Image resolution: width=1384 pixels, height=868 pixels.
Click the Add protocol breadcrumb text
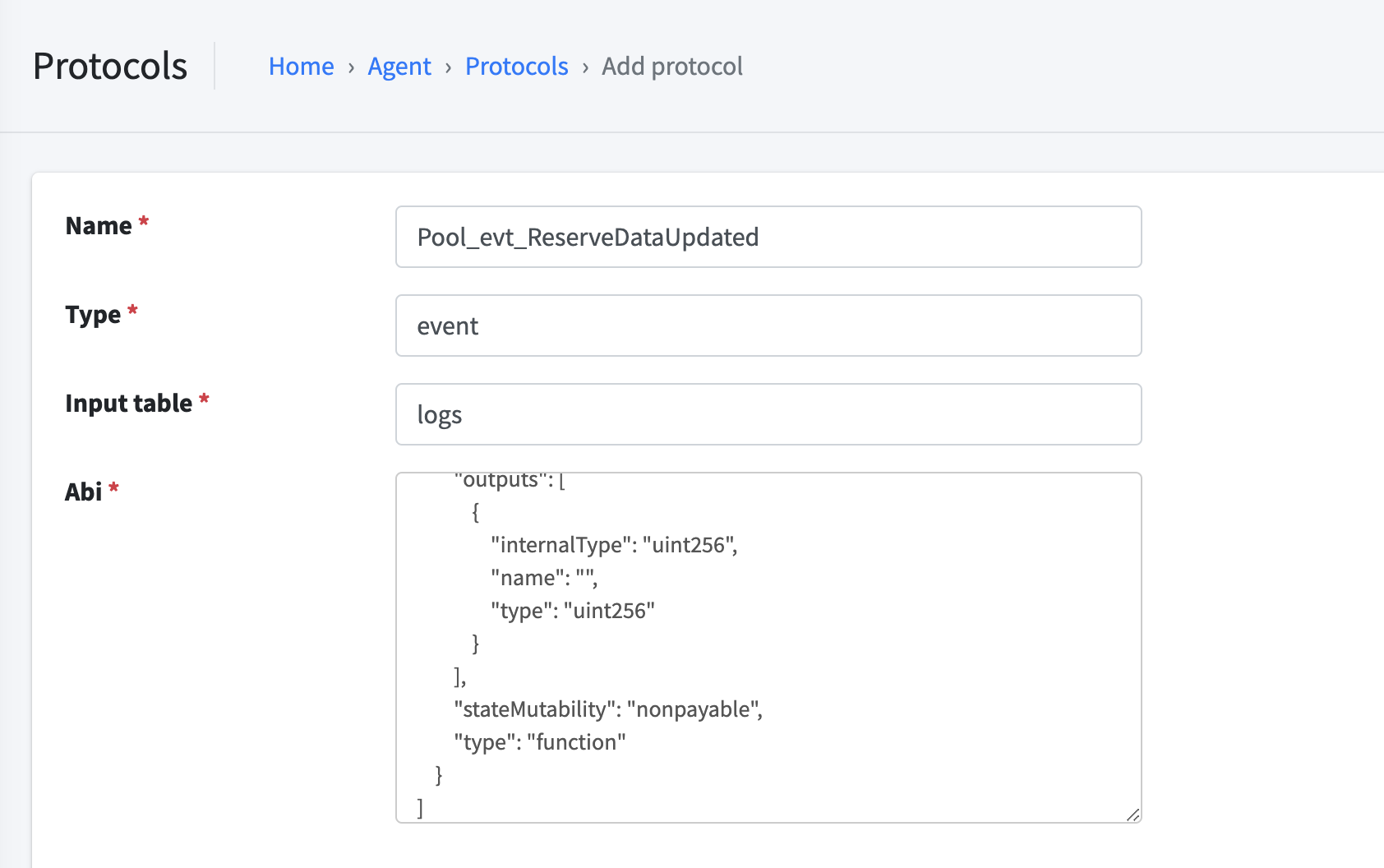tap(671, 67)
